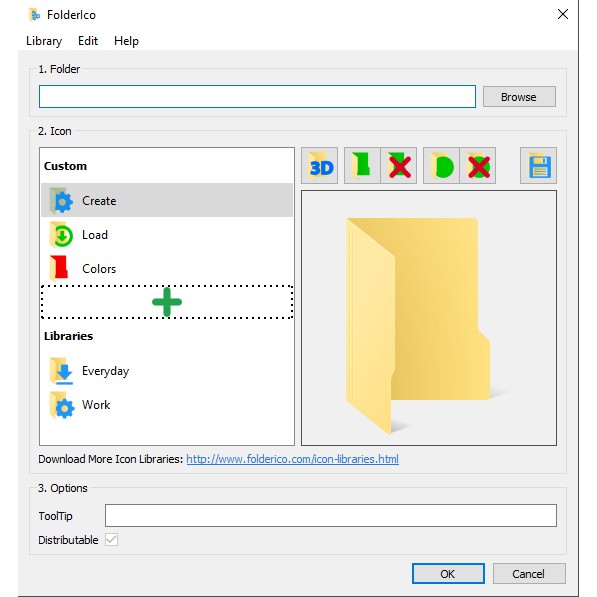Choose the Colors folder set

tap(167, 268)
